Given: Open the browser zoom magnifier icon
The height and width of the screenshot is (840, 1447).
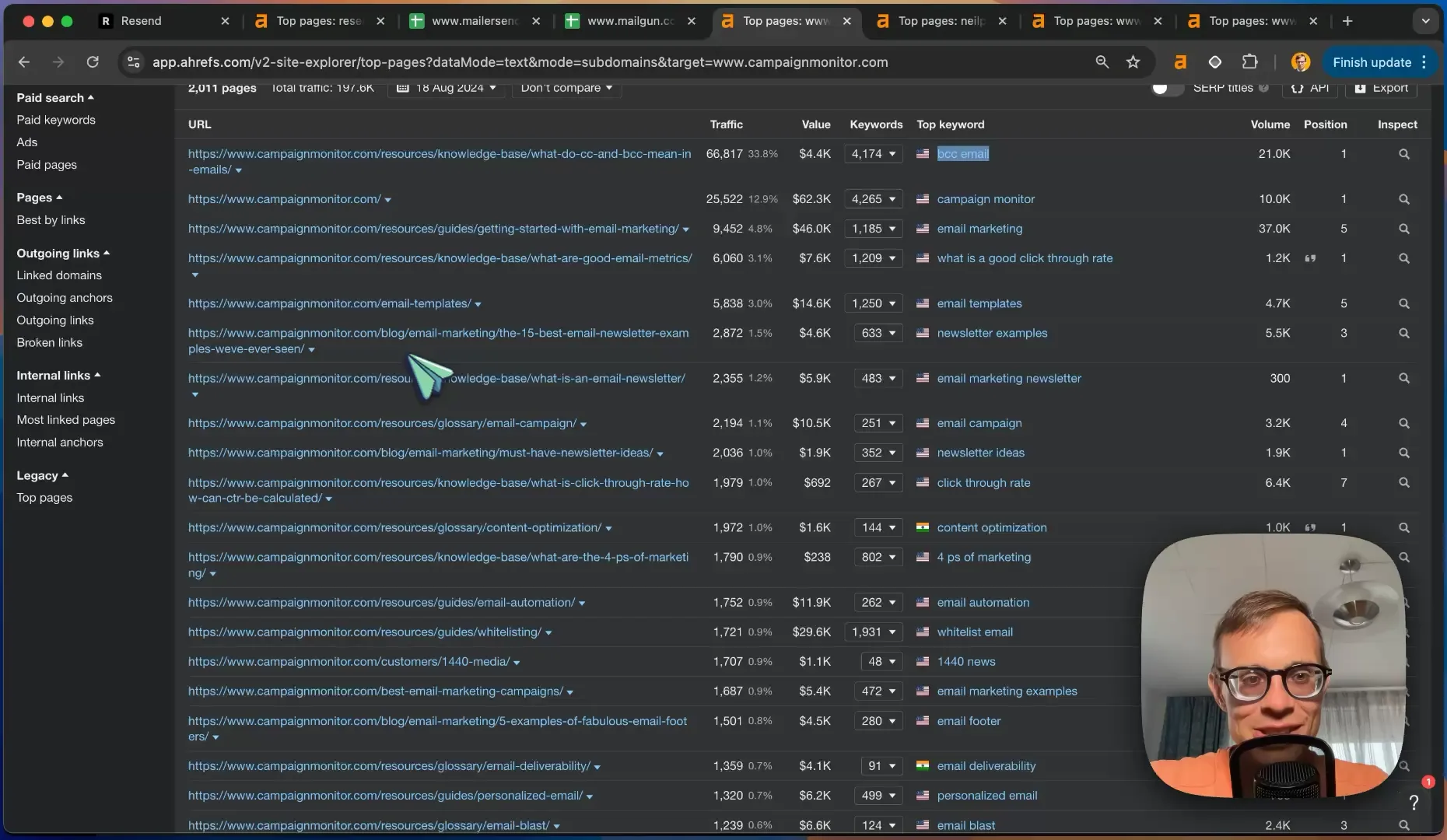Looking at the screenshot, I should [x=1102, y=62].
